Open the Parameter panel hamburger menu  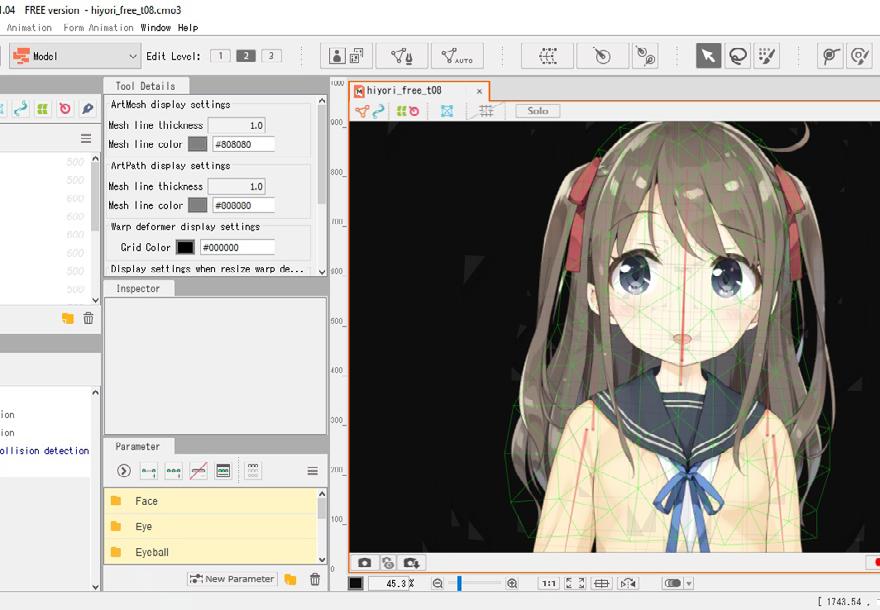pos(313,471)
